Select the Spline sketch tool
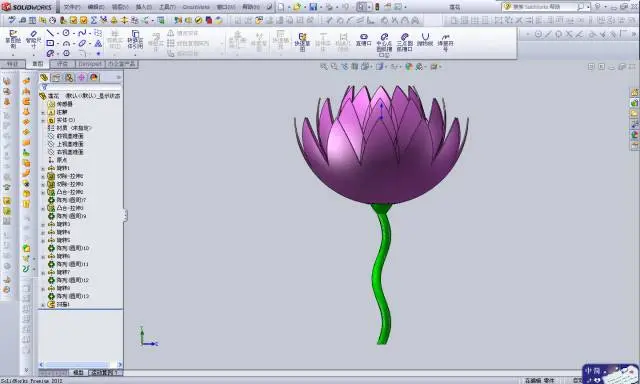This screenshot has height=384, width=640. tap(82, 33)
